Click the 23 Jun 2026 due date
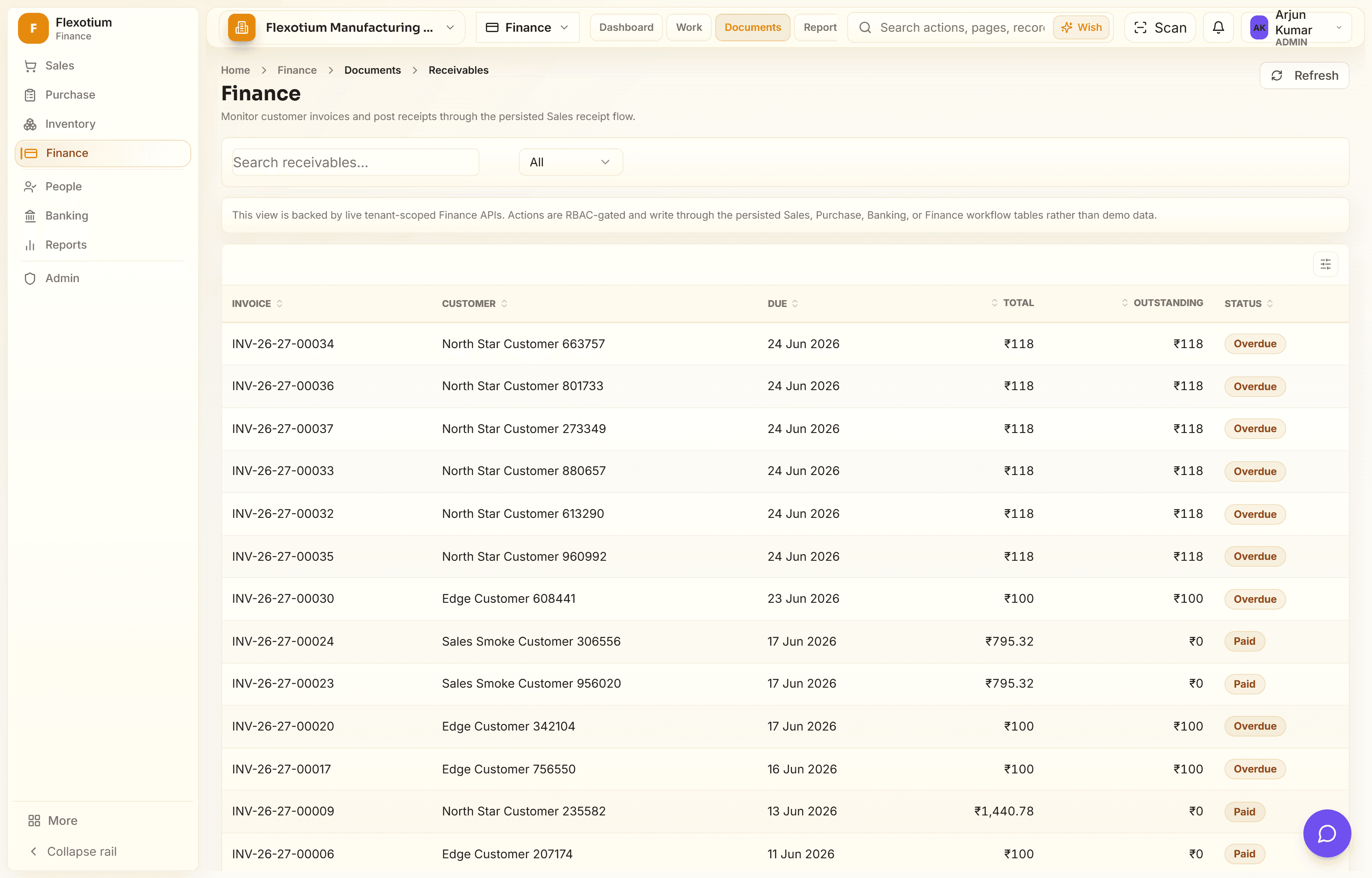This screenshot has height=878, width=1372. point(803,598)
